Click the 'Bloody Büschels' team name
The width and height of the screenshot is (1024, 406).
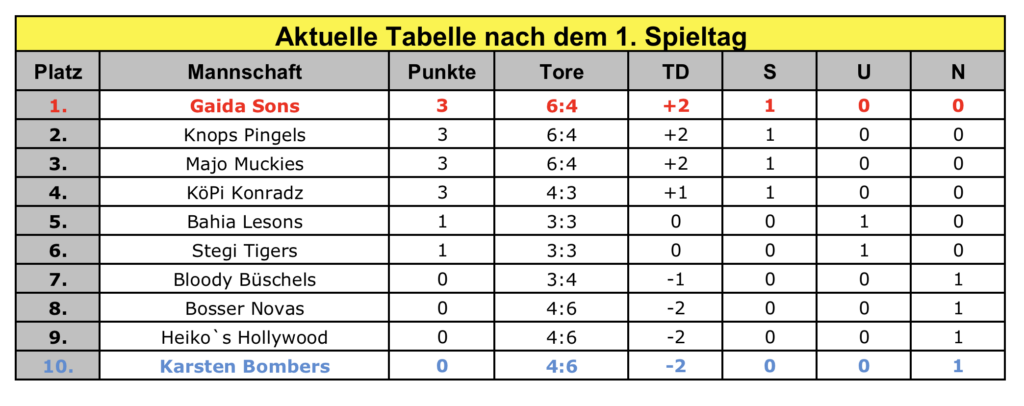point(245,279)
